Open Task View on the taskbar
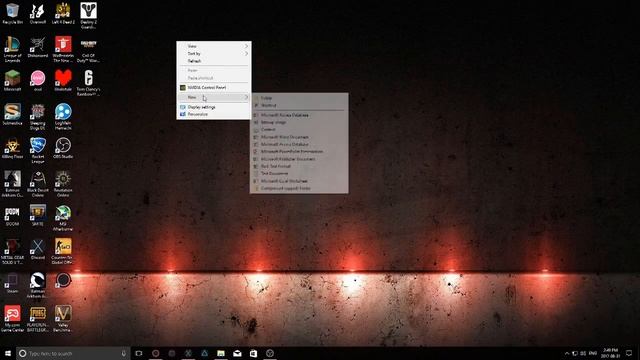 tap(139, 353)
